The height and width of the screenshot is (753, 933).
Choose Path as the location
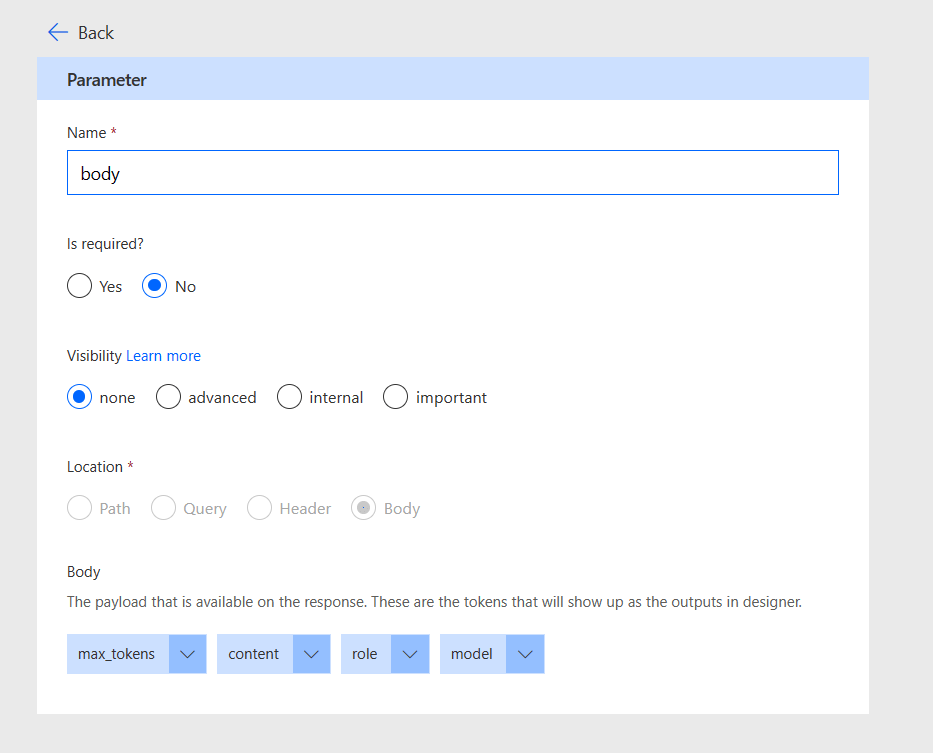(x=80, y=508)
